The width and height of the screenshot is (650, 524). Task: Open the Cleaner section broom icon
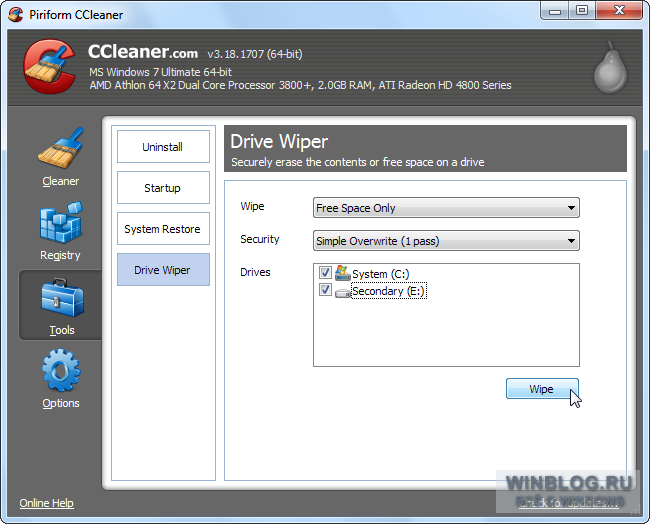pos(61,148)
